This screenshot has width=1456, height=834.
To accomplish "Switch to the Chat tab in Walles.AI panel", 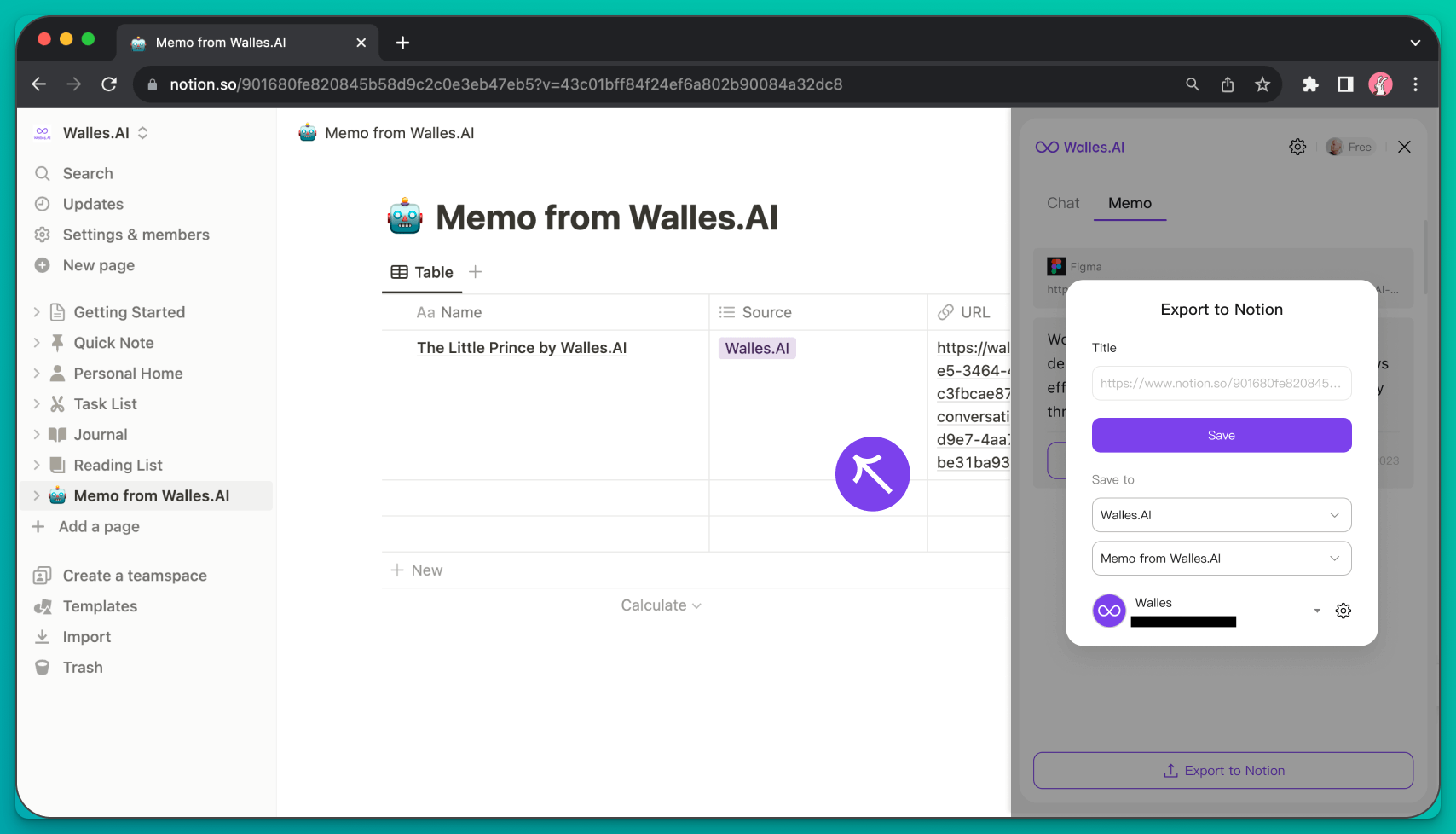I will [x=1062, y=203].
